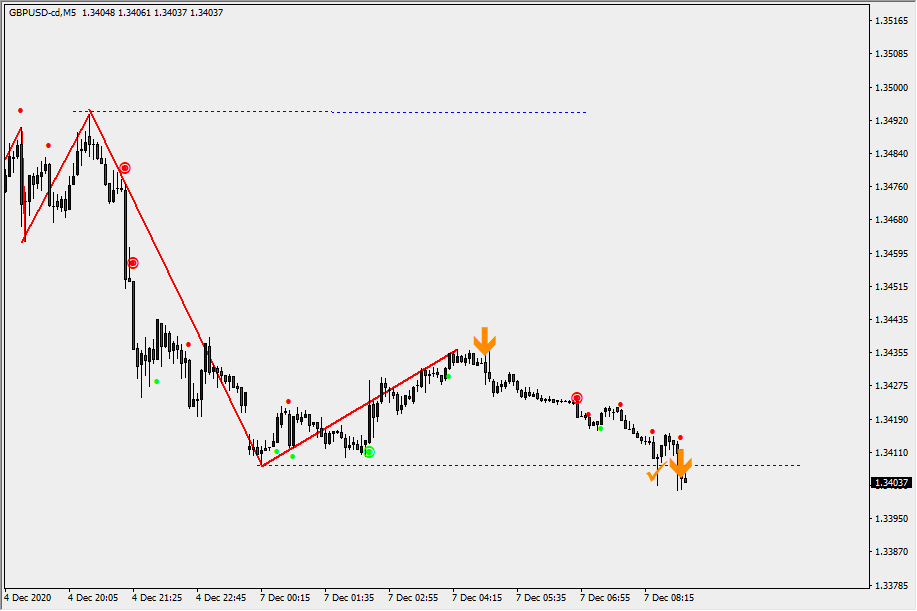Click the orange down arrow near 04:15
This screenshot has height=611, width=917.
(484, 342)
